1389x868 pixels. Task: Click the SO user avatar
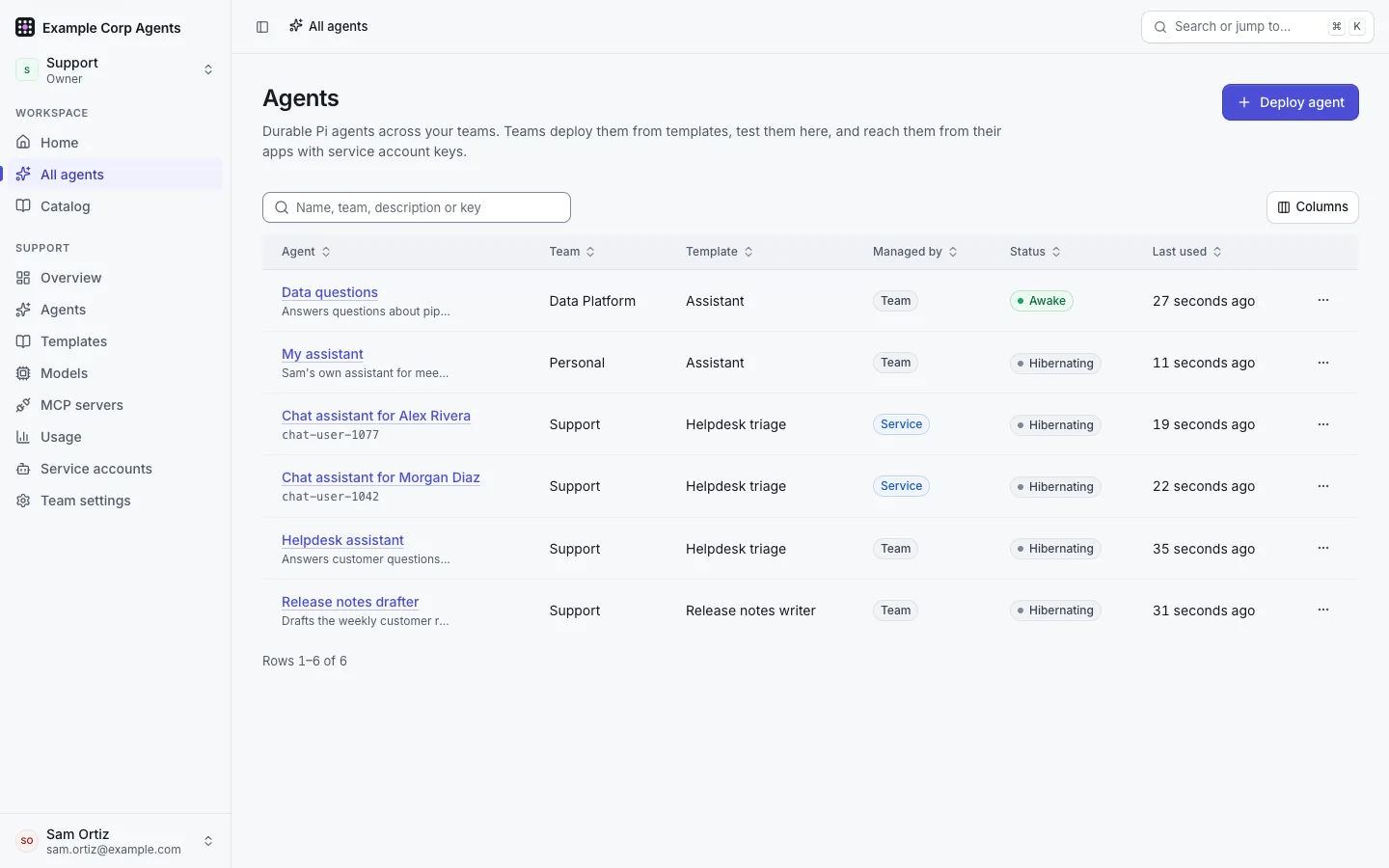pos(27,841)
